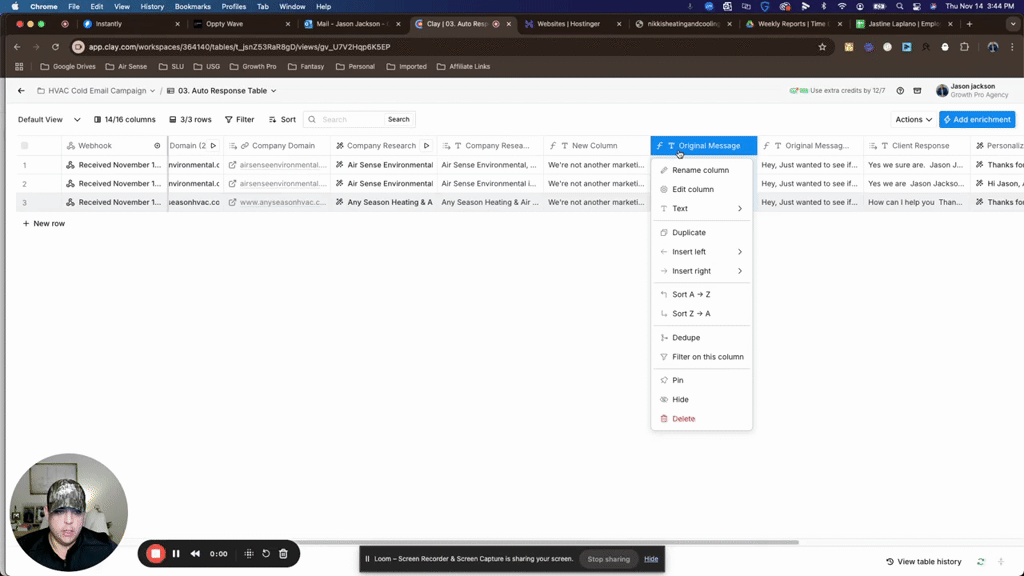This screenshot has width=1024, height=576.
Task: Expand the Actions dropdown
Action: [913, 119]
